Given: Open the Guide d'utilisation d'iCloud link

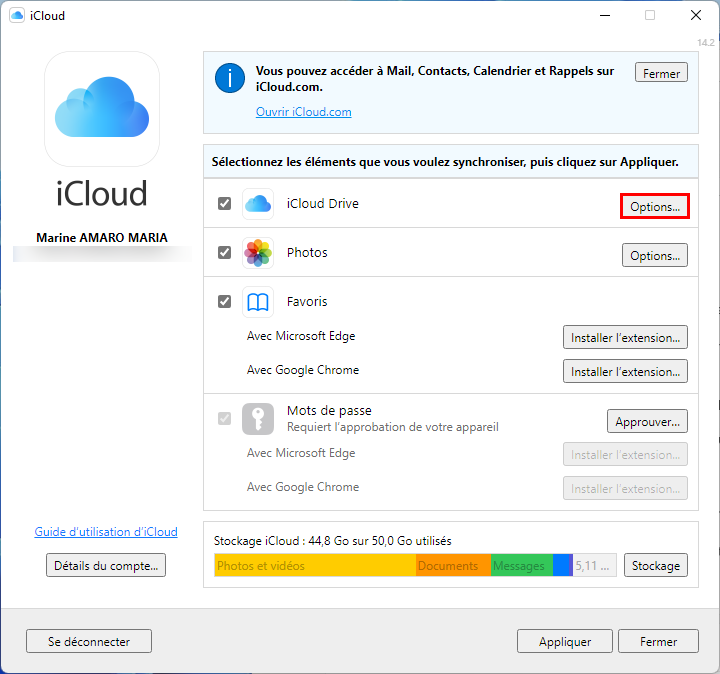Looking at the screenshot, I should tap(106, 532).
